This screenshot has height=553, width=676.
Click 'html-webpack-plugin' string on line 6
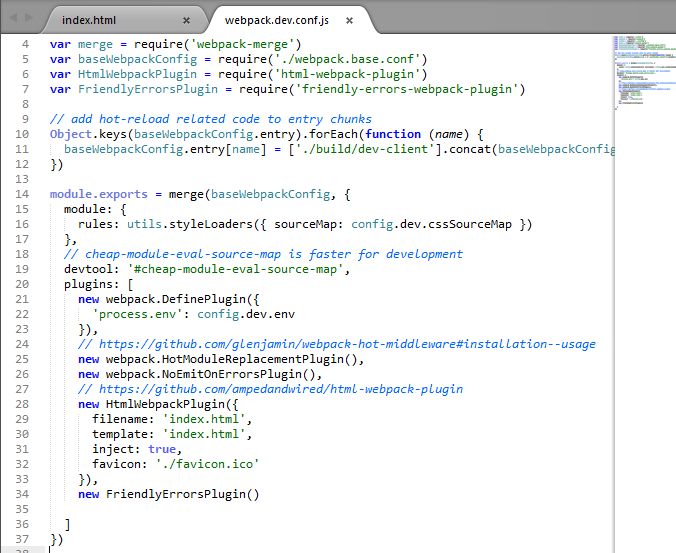[347, 74]
